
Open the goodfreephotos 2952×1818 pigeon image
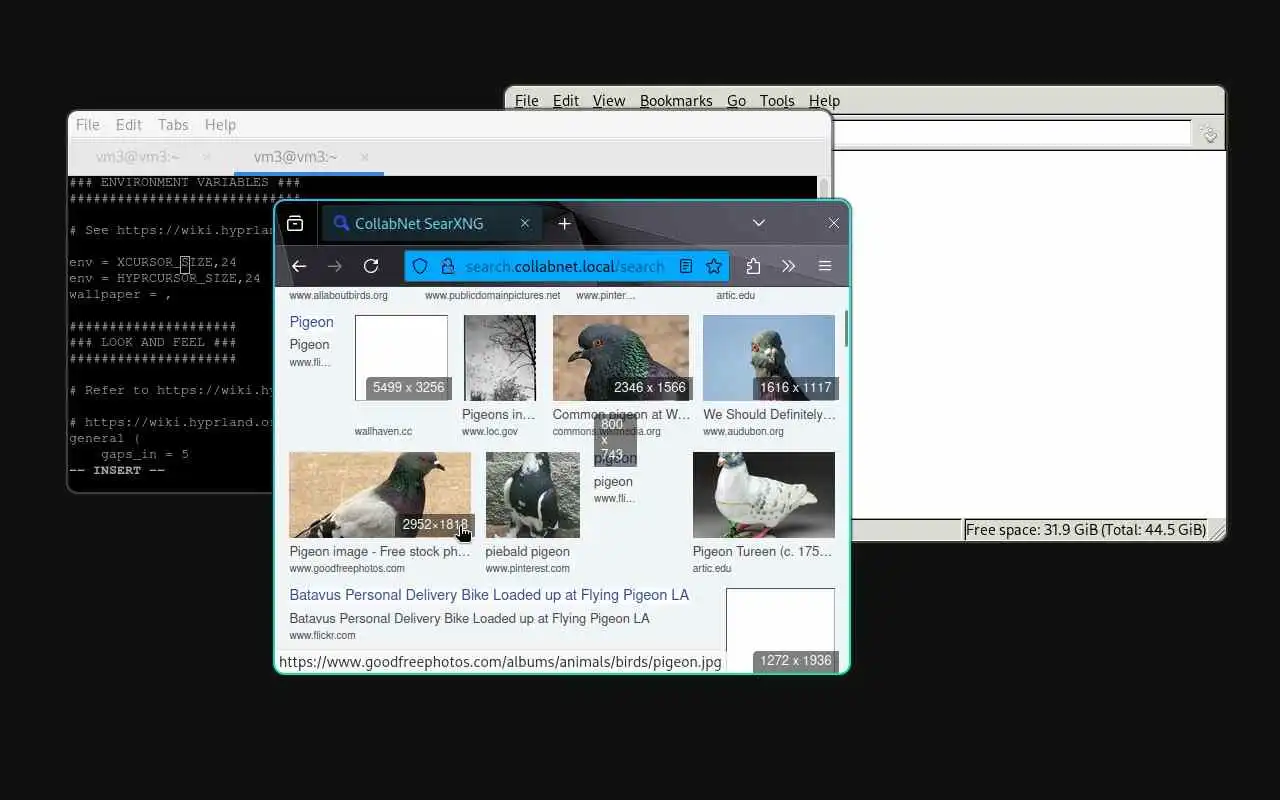(380, 495)
